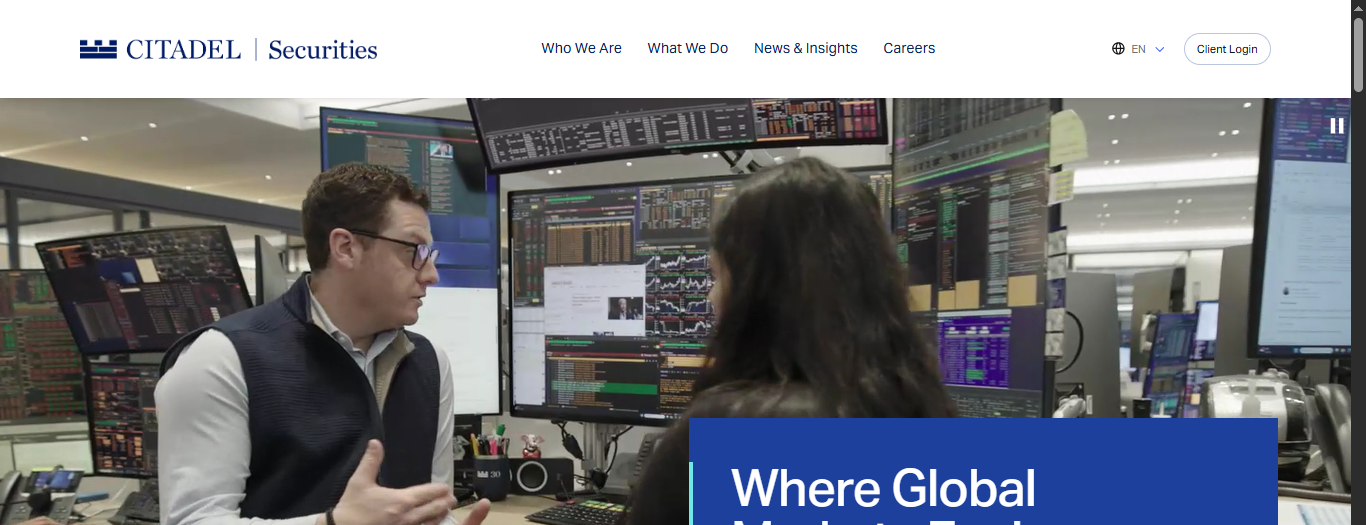Pause the hero background video
The height and width of the screenshot is (525, 1366).
pyautogui.click(x=1337, y=125)
